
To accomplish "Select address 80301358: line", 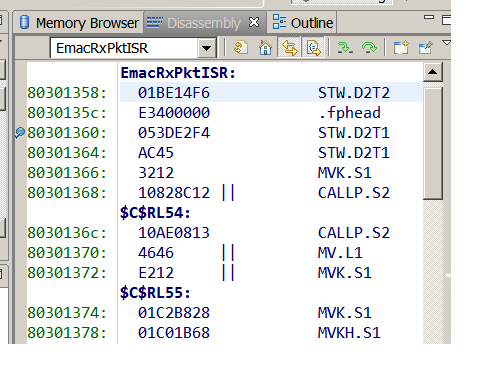I will tap(67, 93).
